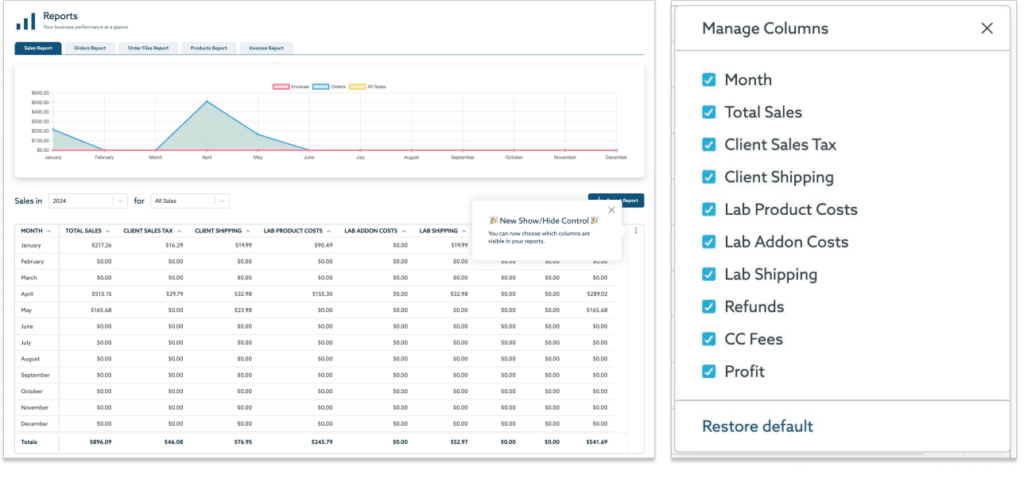1024x483 pixels.
Task: Click the $165.68 May total sales cell
Action: [x=101, y=310]
